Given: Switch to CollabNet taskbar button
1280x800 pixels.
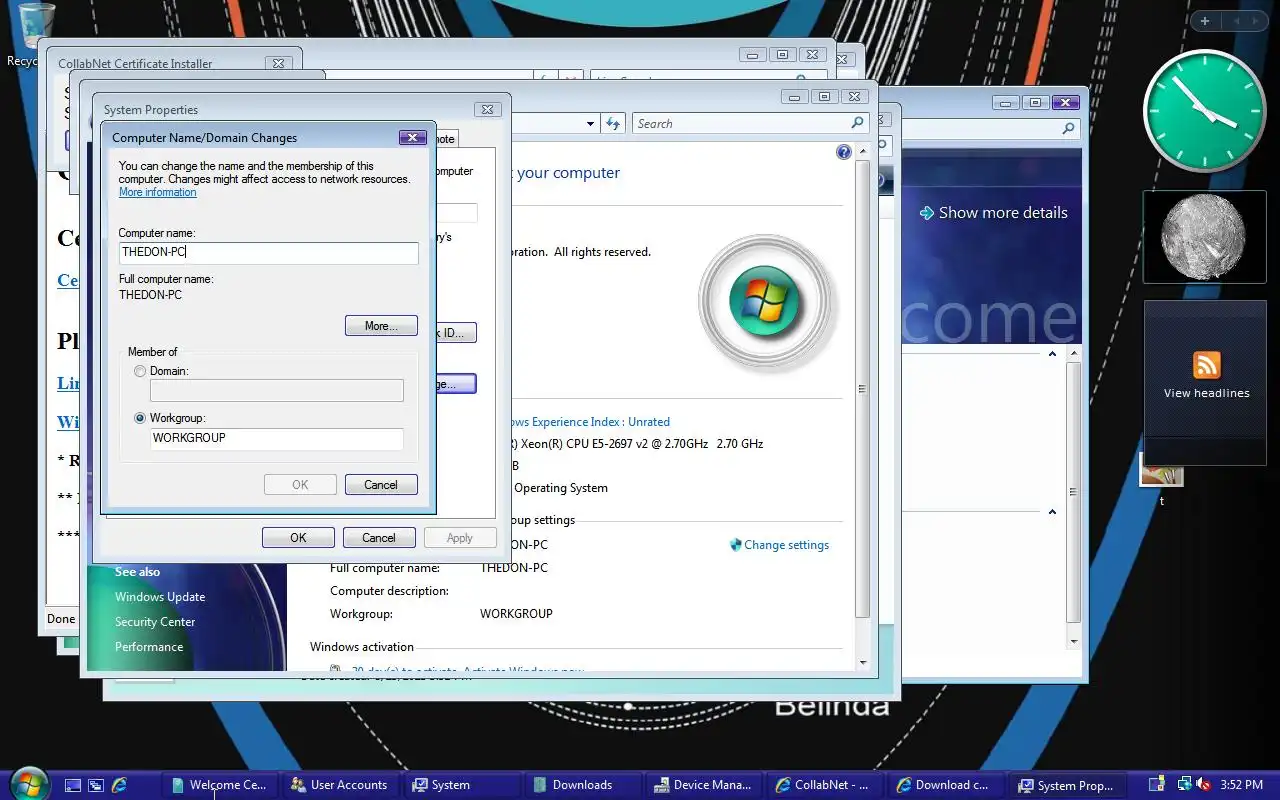Looking at the screenshot, I should point(824,785).
